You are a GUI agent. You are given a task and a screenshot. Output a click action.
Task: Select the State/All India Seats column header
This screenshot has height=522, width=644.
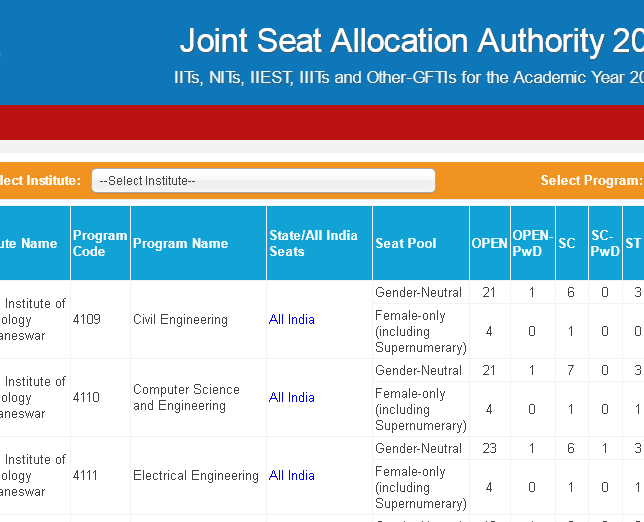313,243
